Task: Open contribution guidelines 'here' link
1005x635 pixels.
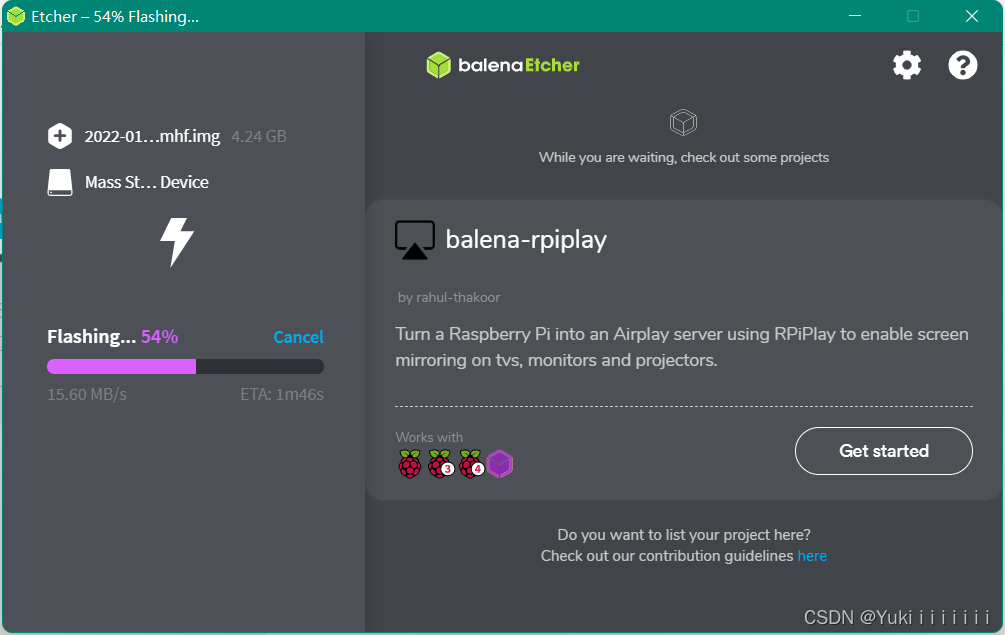Action: [x=812, y=556]
